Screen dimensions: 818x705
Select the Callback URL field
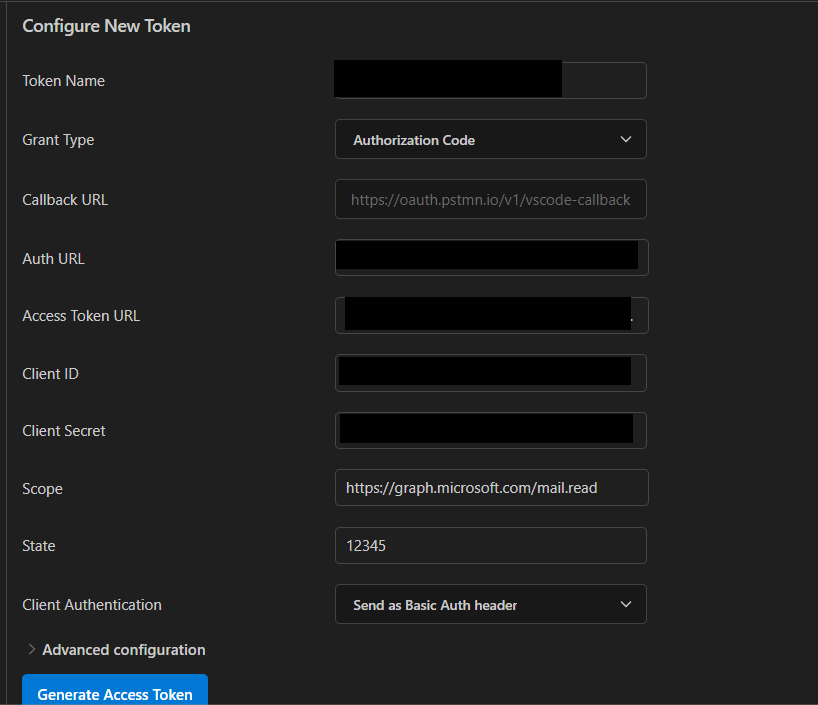coord(490,199)
